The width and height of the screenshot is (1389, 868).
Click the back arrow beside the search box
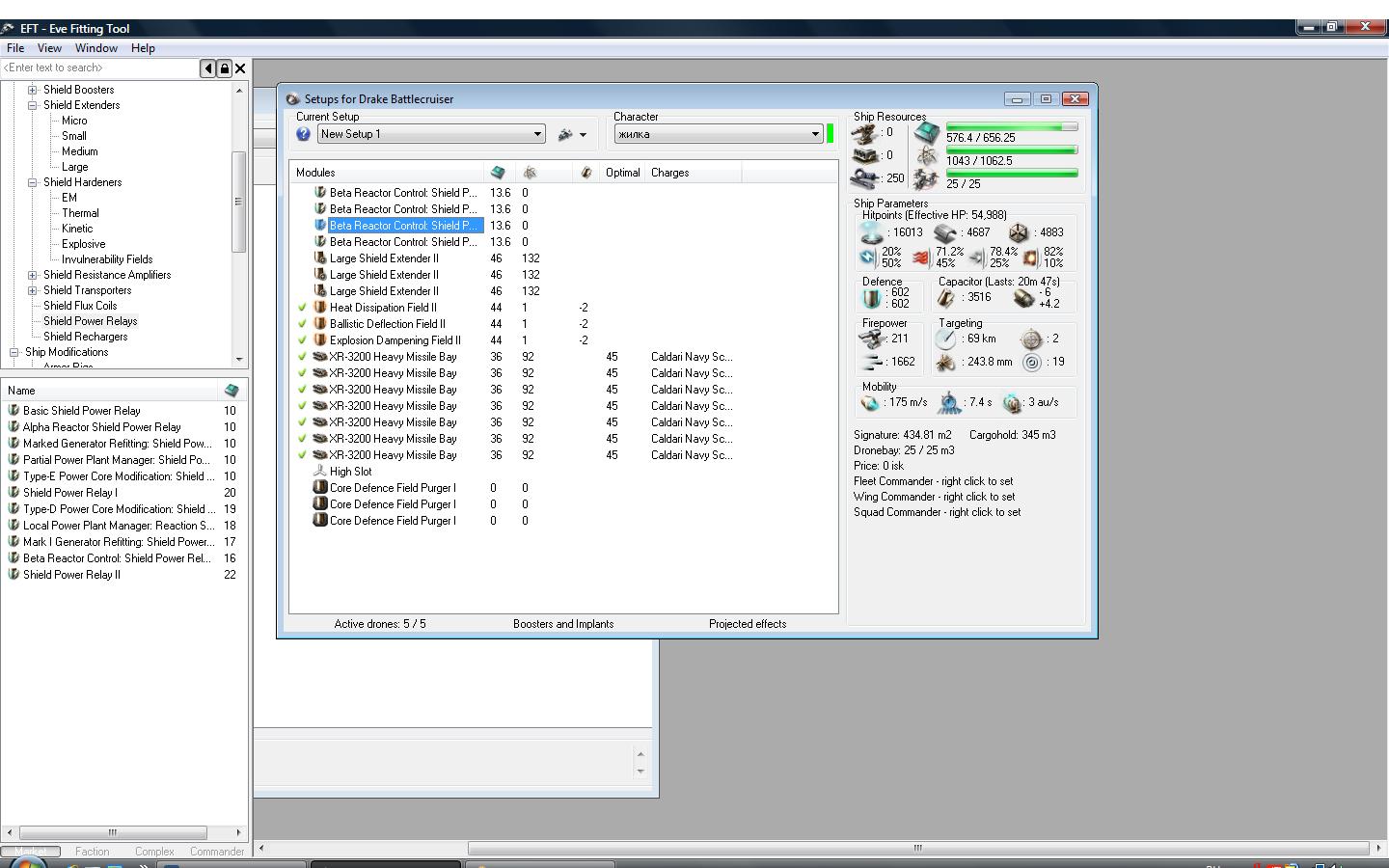207,68
